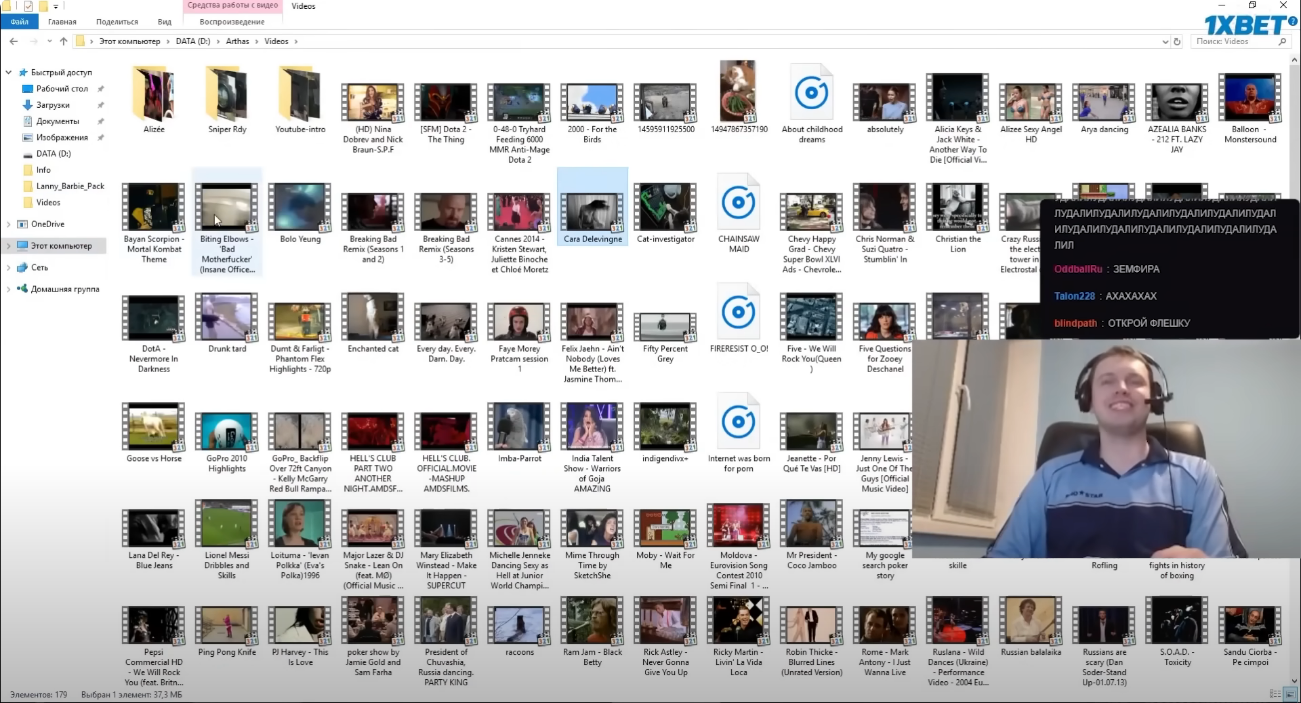
Task: Select Ping Pong Knife video thumbnail
Action: coord(226,621)
